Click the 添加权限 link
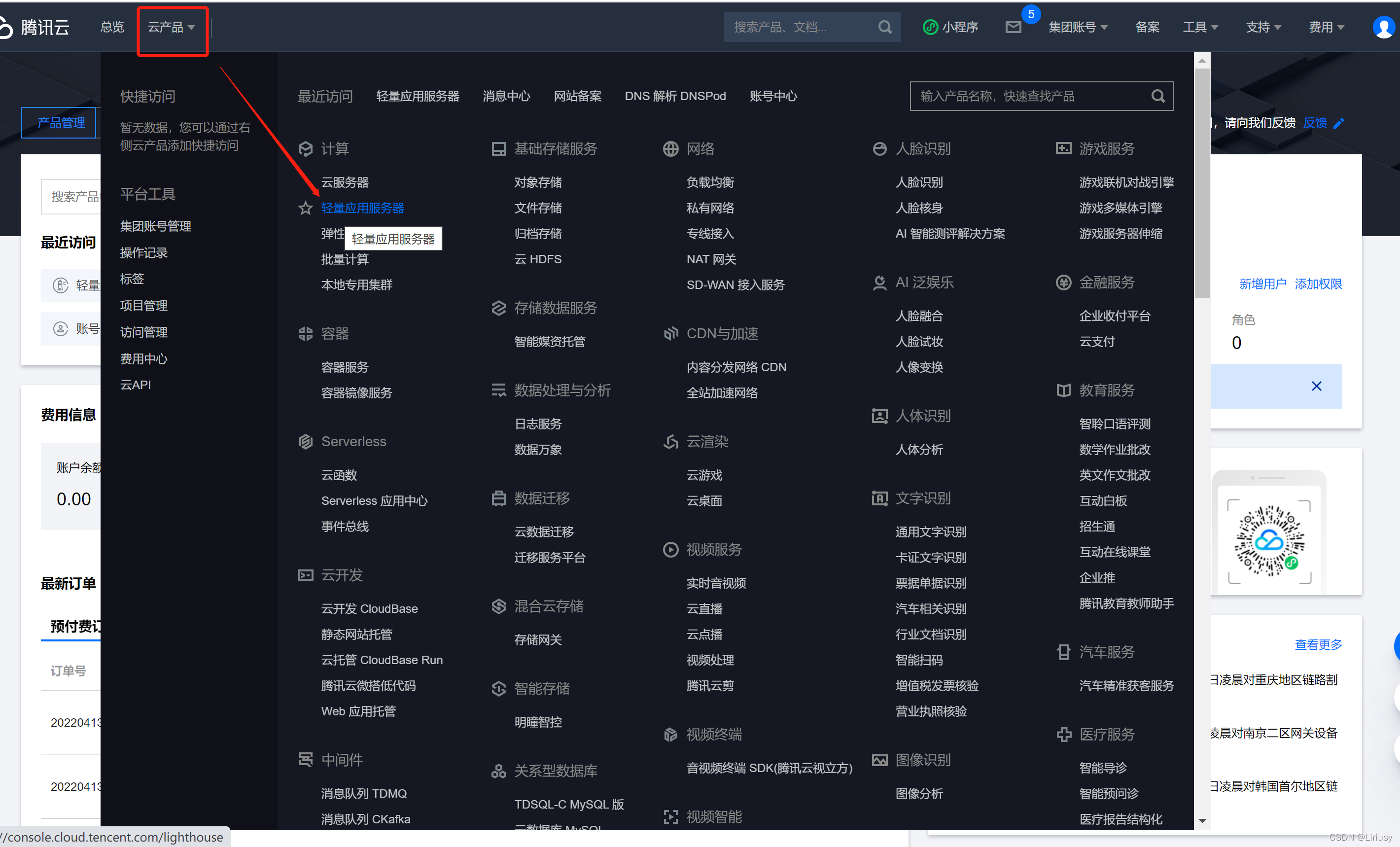 [x=1318, y=283]
